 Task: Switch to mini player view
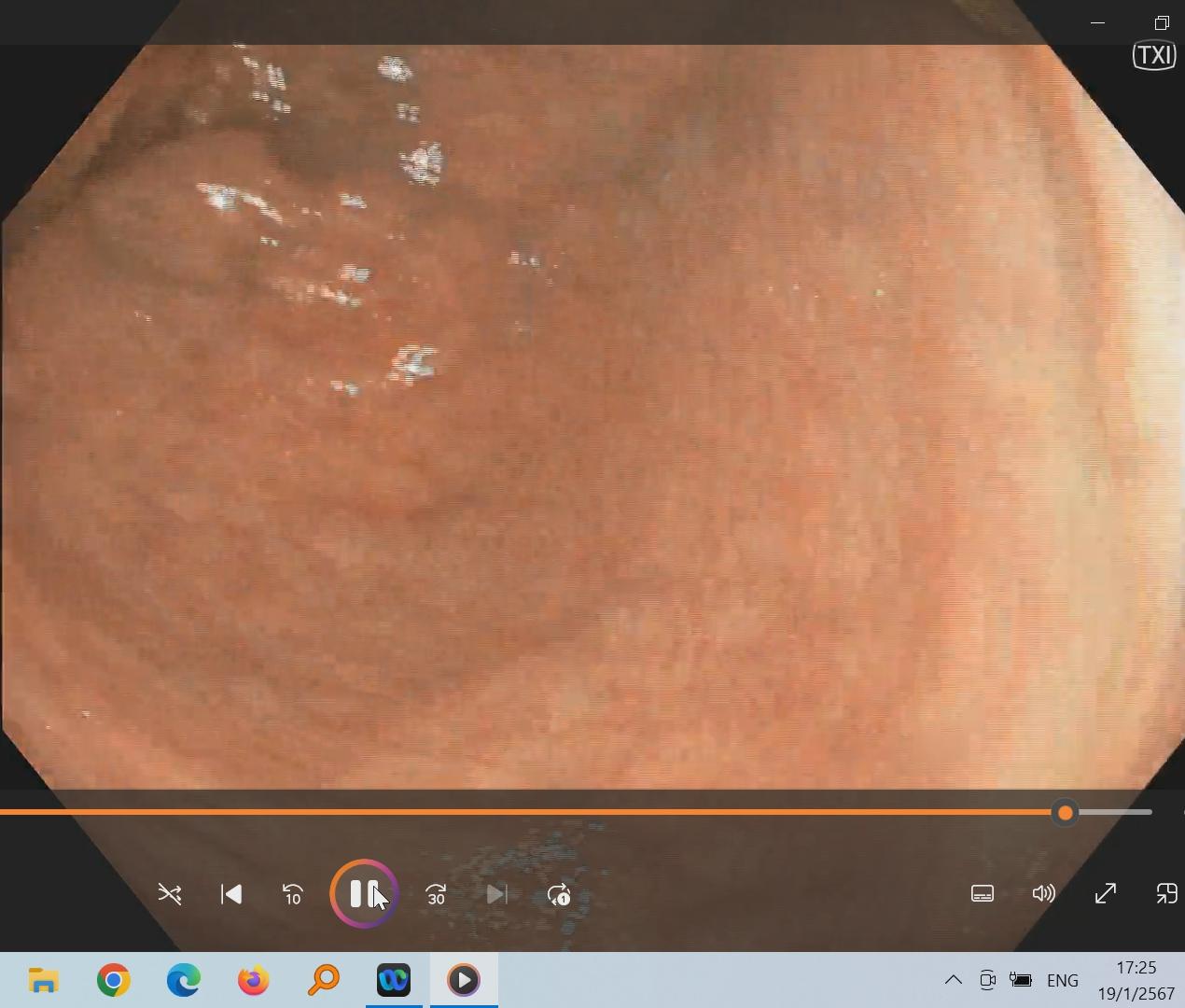click(x=1166, y=893)
